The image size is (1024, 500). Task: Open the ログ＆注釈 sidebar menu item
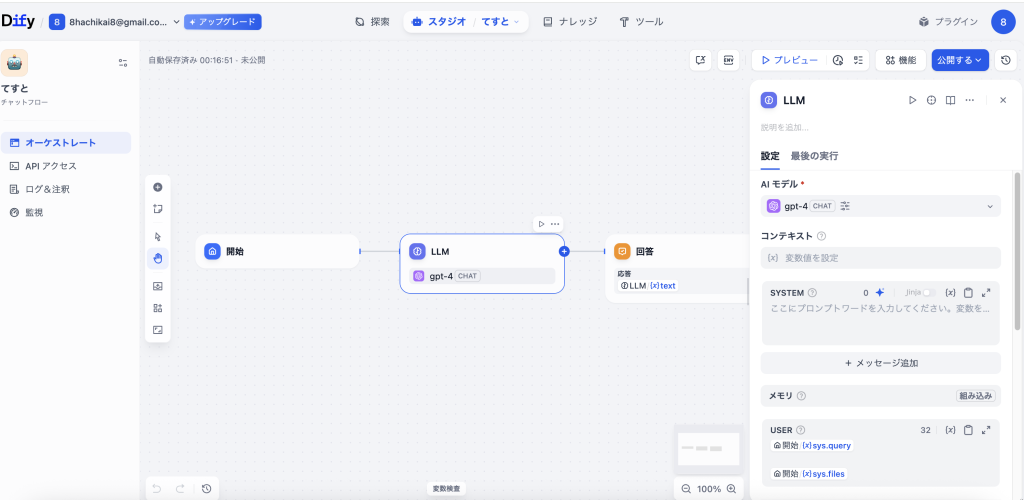[47, 189]
